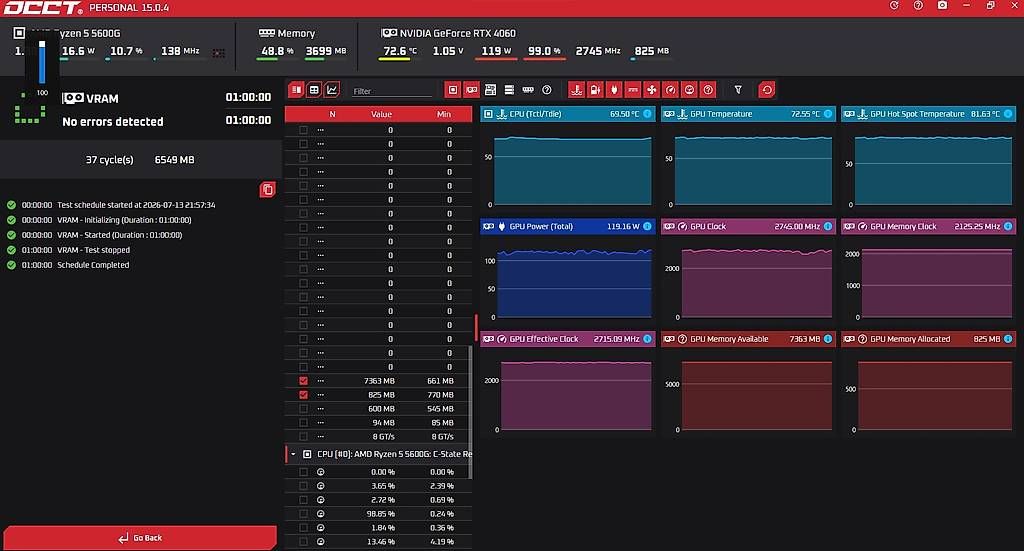Open the options menu on the 8 GT/s row
This screenshot has height=551, width=1024.
(321, 437)
